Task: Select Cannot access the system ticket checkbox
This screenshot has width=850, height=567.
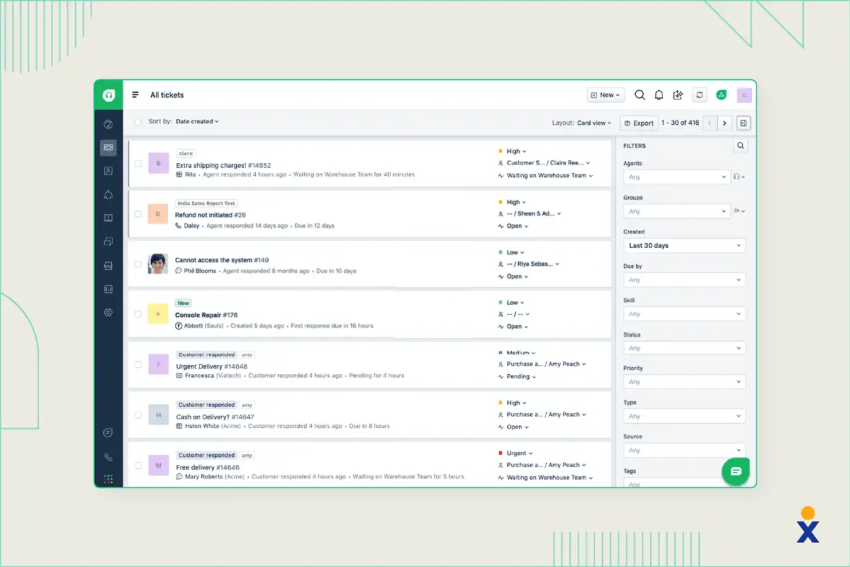Action: tap(138, 264)
